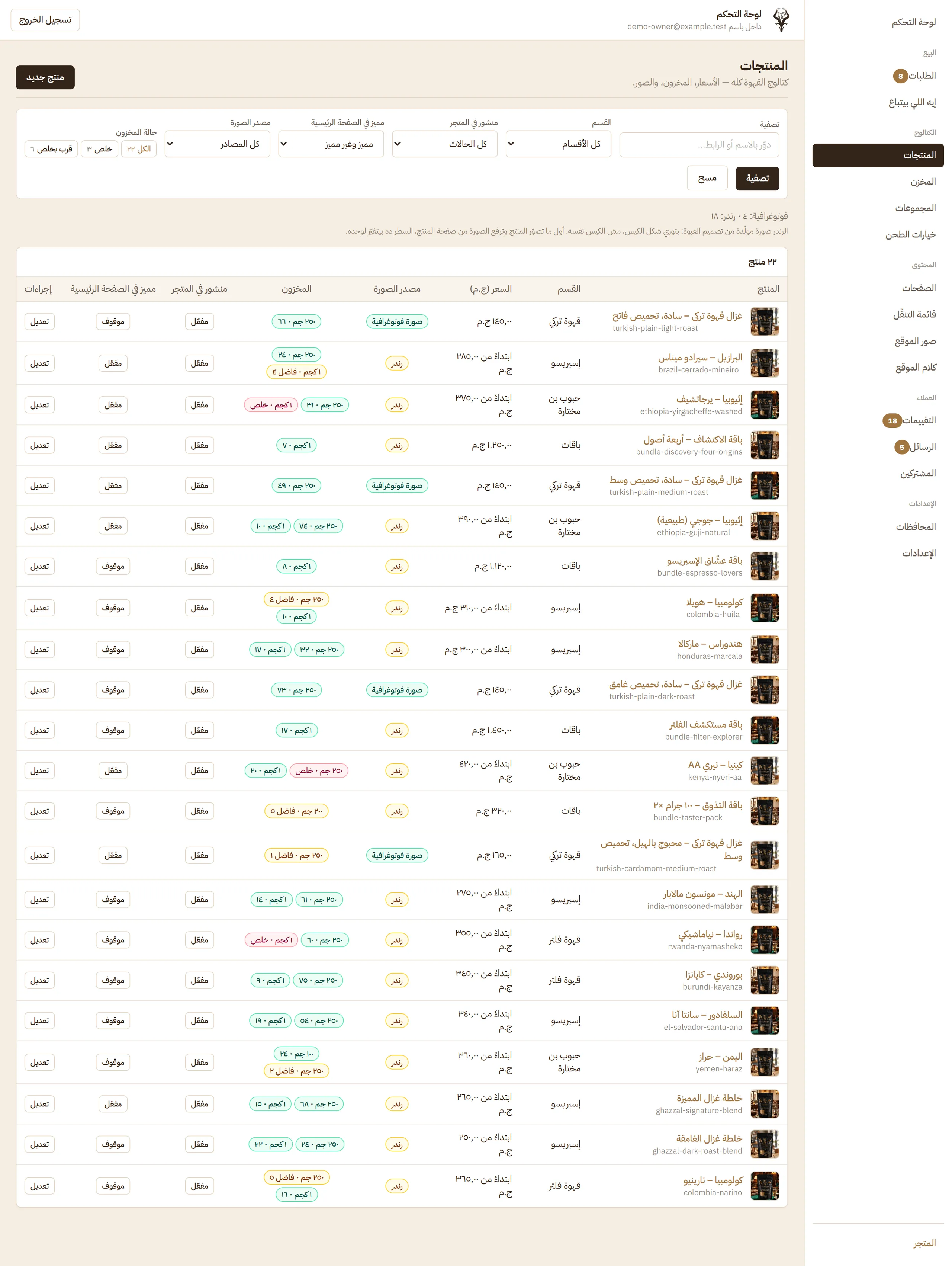This screenshot has width=952, height=1266.
Task: Click the المخزون column header
Action: [296, 289]
